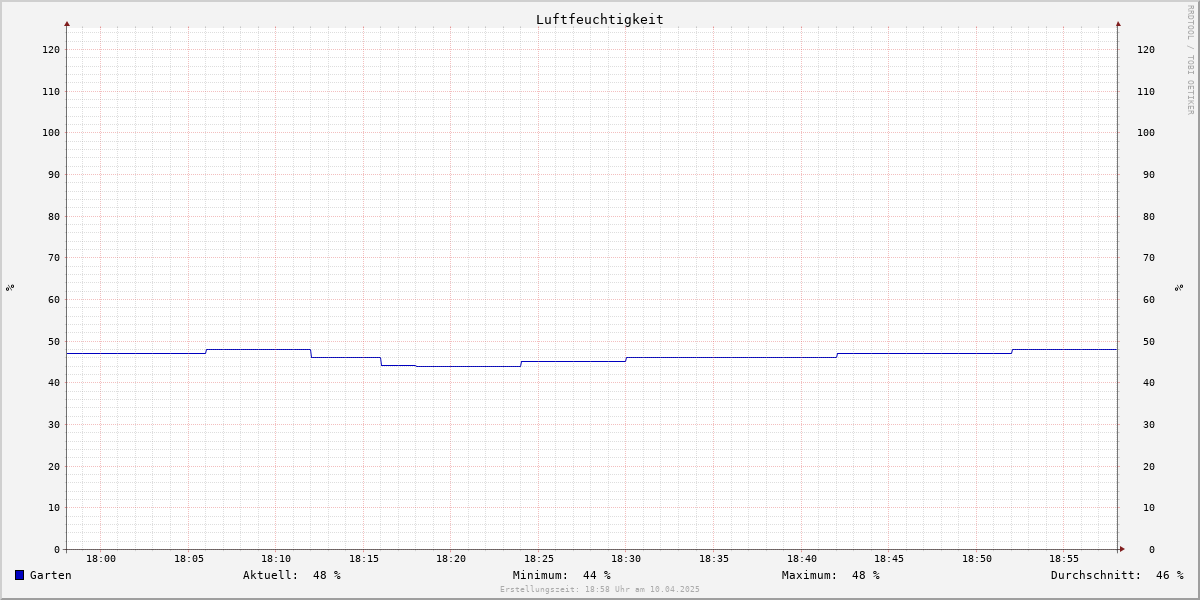Click the 120 label on left axis
The image size is (1200, 600).
[51, 50]
